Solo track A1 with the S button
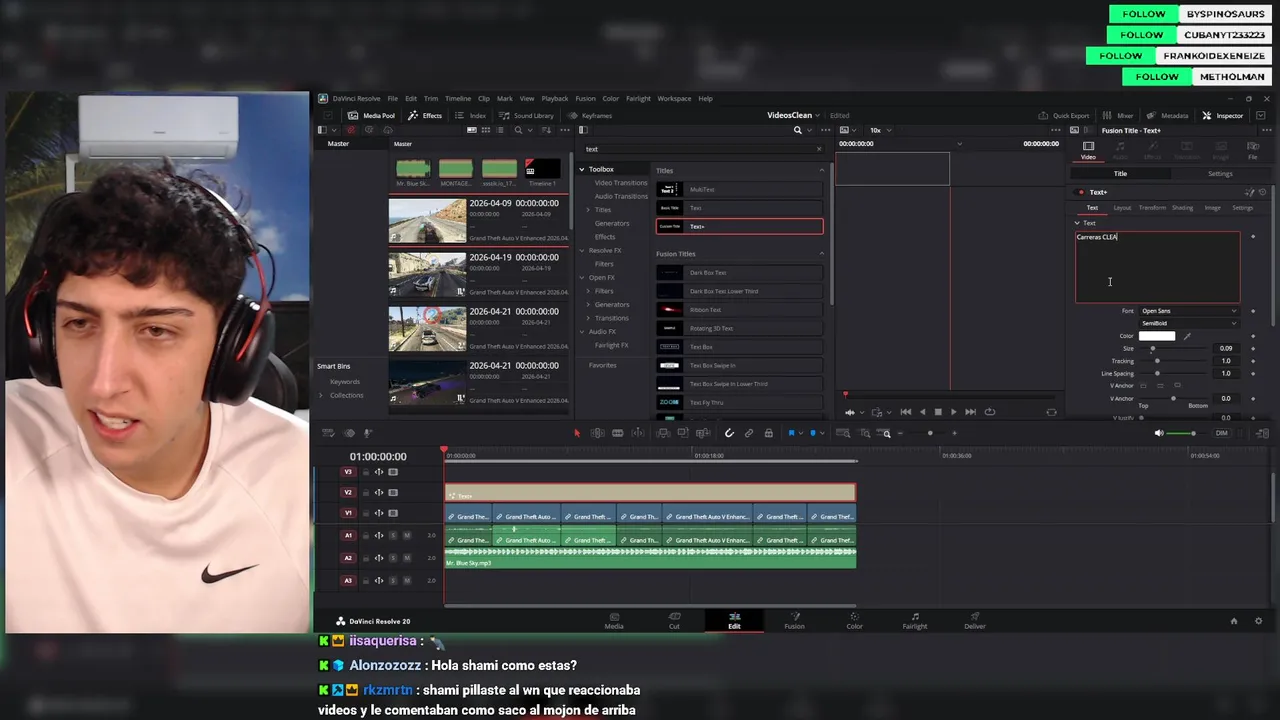This screenshot has height=720, width=1280. tap(393, 536)
